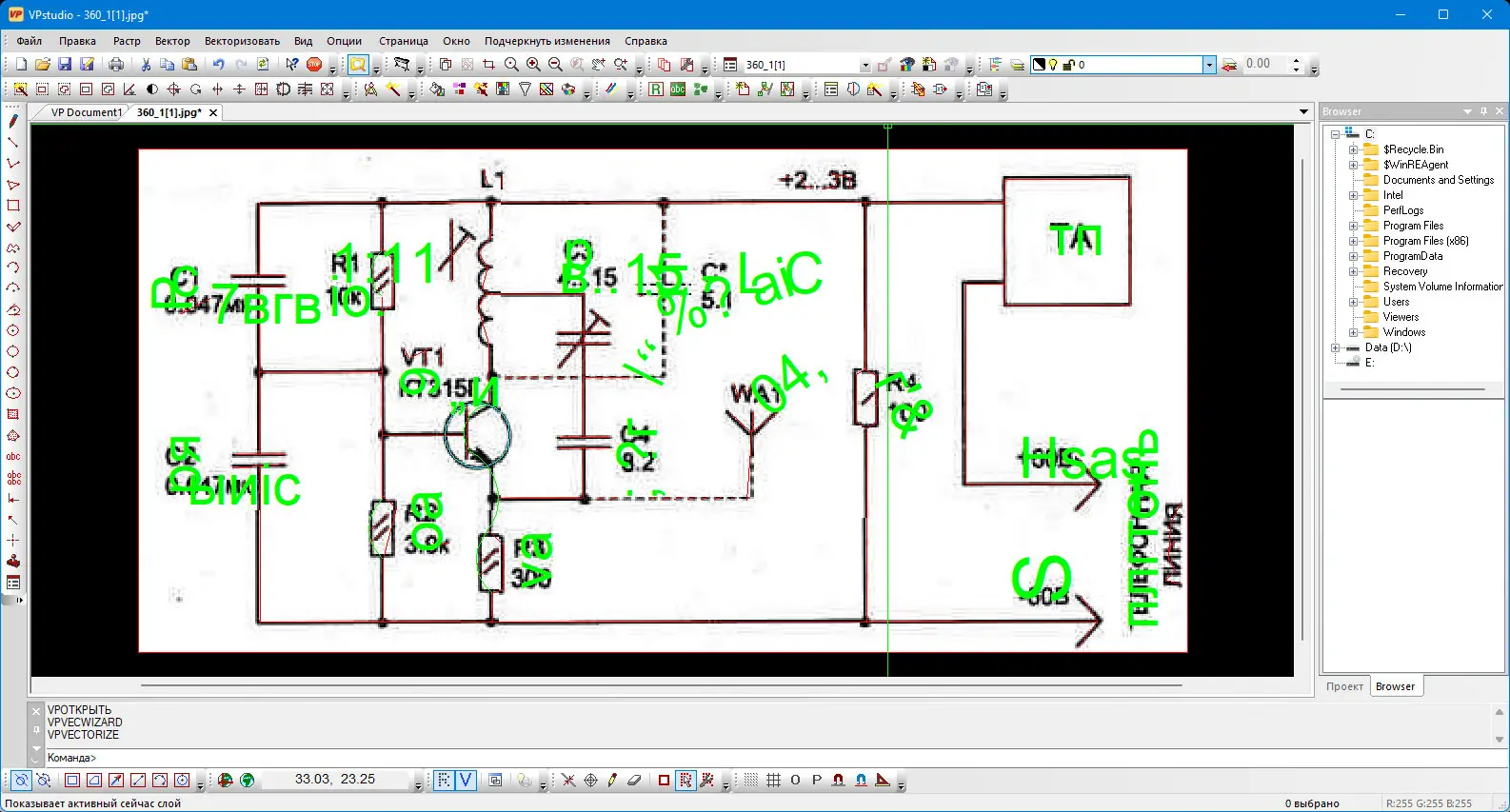The height and width of the screenshot is (812, 1510).
Task: Click the crop icon in the toolbar
Action: tap(489, 65)
